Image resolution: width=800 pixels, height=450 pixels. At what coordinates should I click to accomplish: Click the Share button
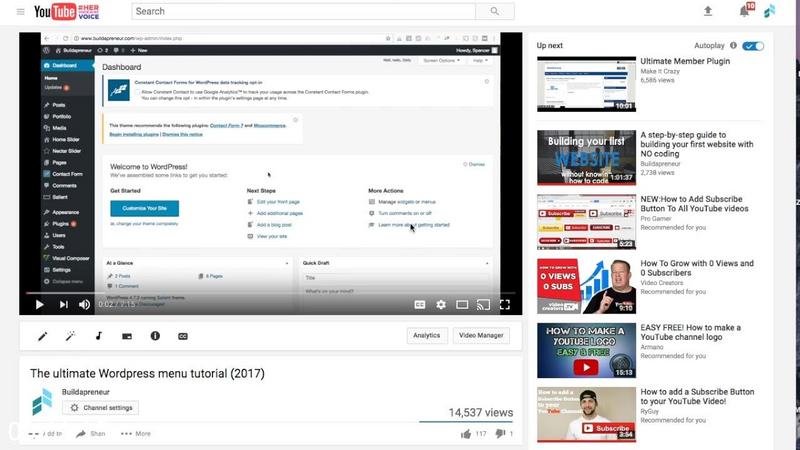pyautogui.click(x=91, y=434)
